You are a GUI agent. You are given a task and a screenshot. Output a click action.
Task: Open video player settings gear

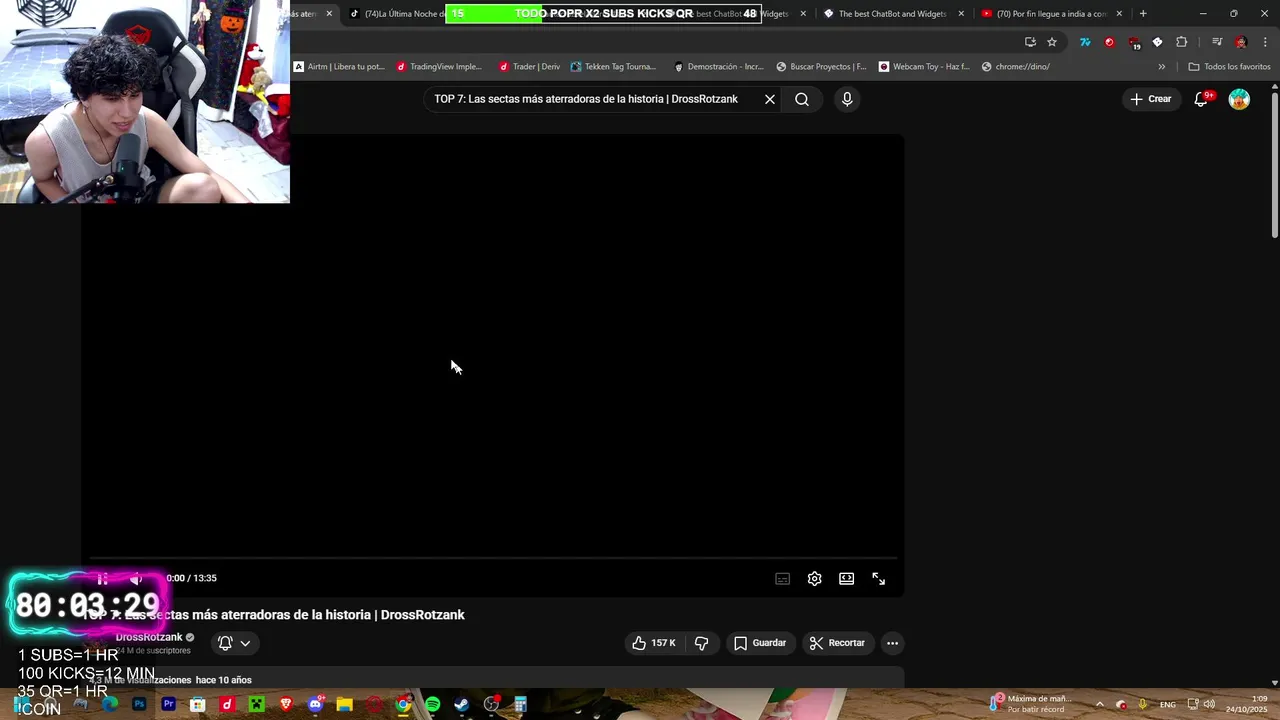click(815, 578)
